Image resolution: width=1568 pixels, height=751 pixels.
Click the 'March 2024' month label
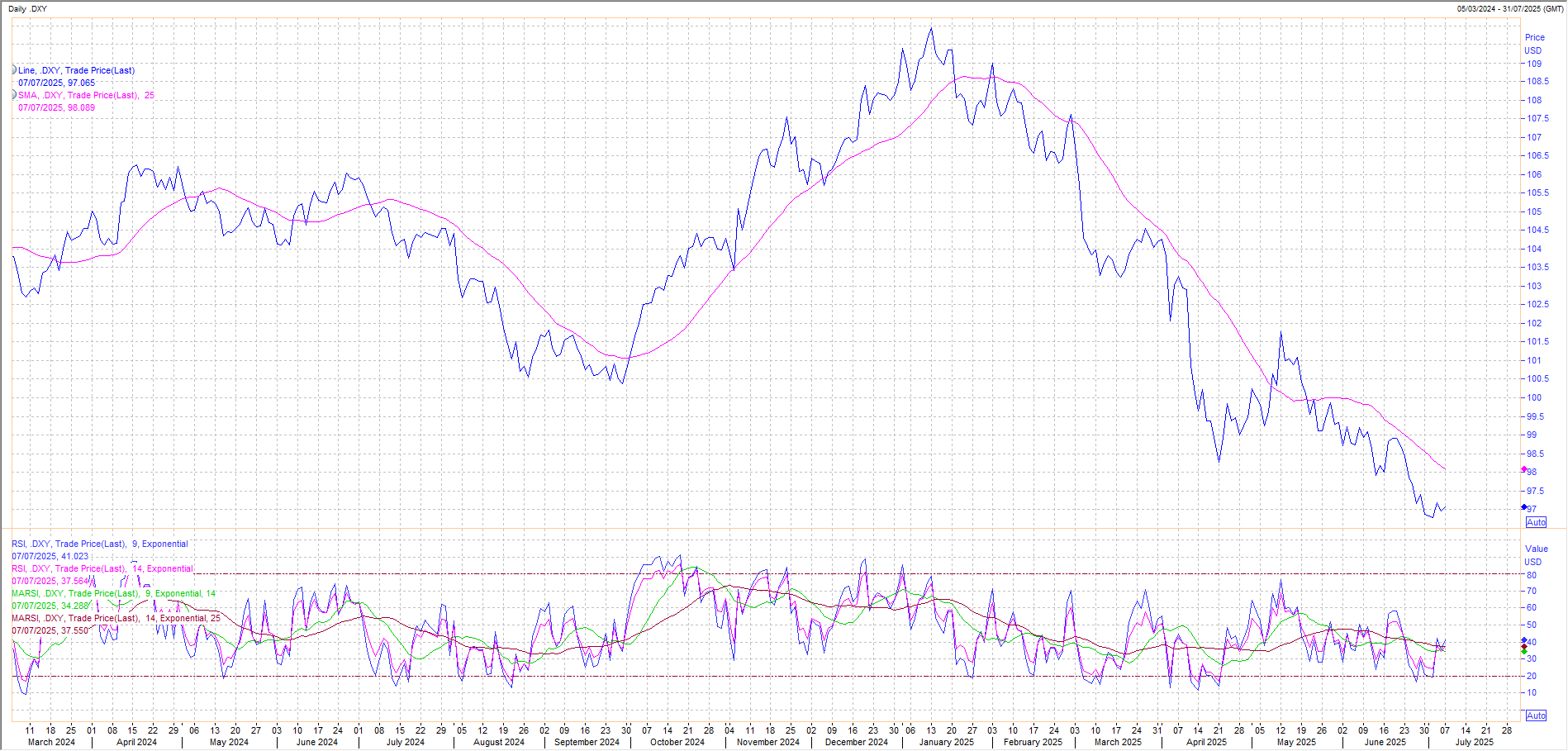click(51, 742)
